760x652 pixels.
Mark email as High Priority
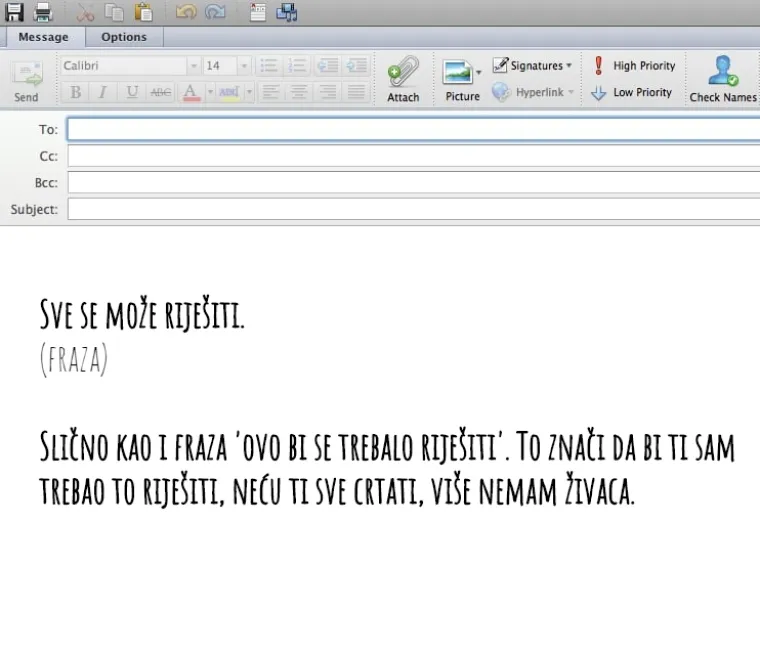(x=633, y=66)
